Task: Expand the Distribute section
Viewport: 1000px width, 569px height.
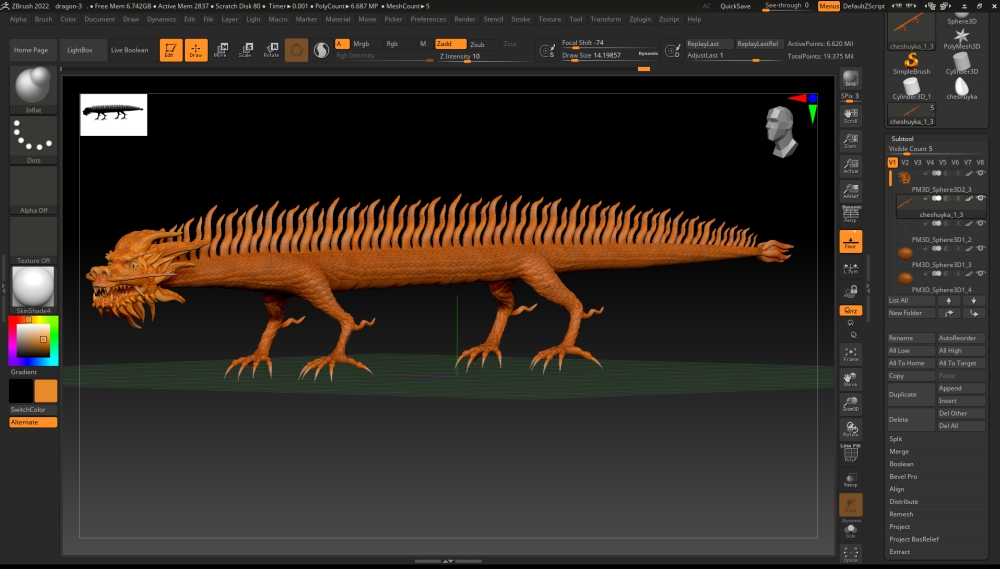Action: click(x=904, y=501)
